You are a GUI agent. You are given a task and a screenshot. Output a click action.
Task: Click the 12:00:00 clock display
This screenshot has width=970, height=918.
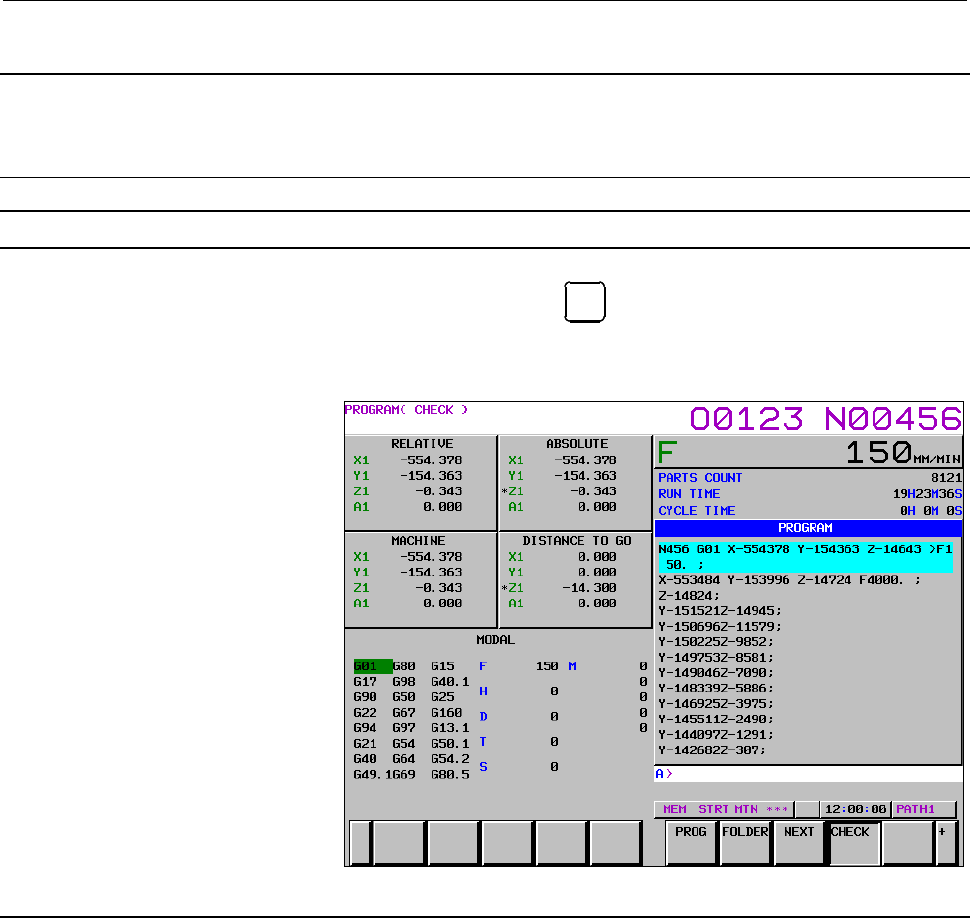pyautogui.click(x=856, y=809)
